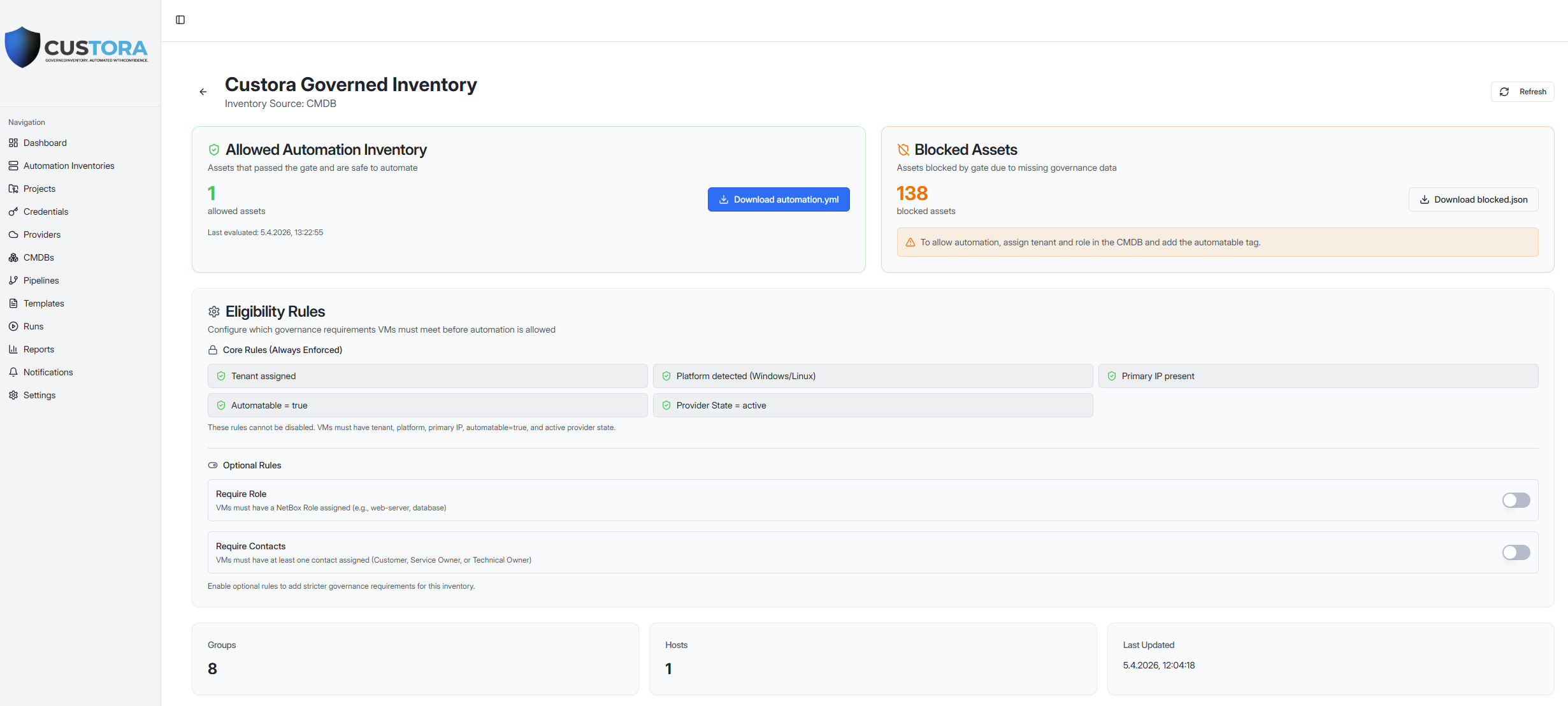Viewport: 1568px width, 706px height.
Task: Open Settings via the gear icon
Action: click(x=13, y=394)
